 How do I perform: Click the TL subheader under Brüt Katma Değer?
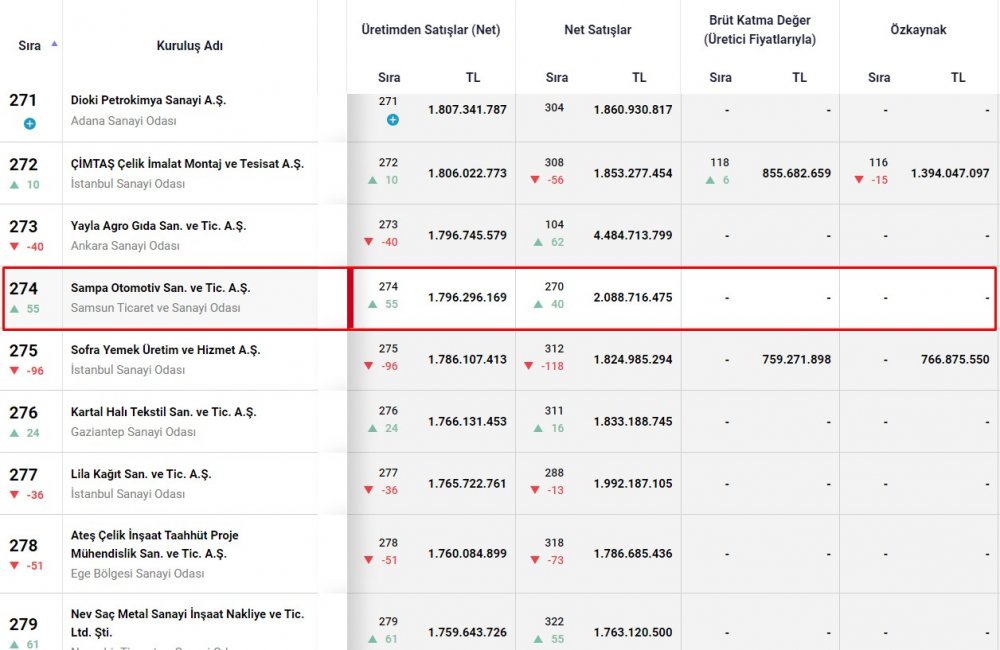(799, 77)
